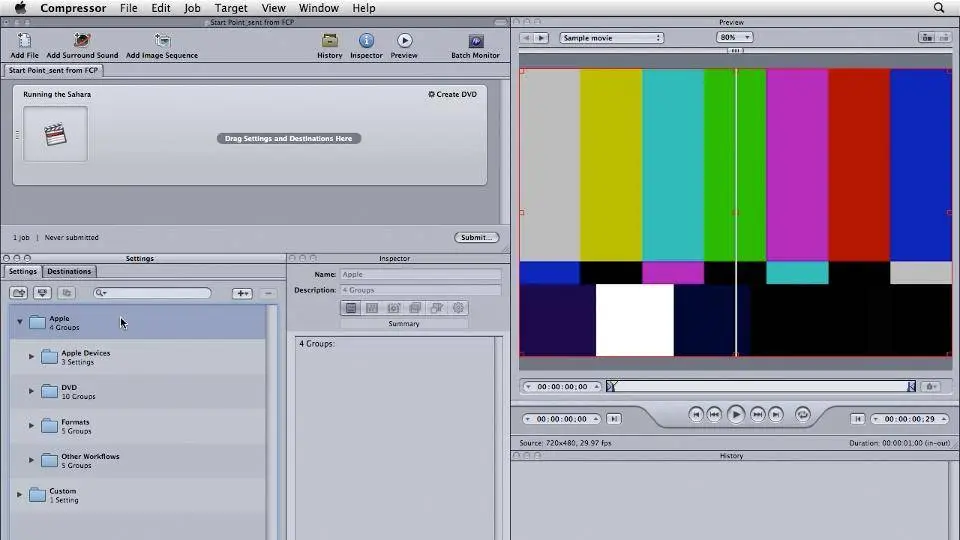The width and height of the screenshot is (960, 540).
Task: Click next item arrow in Preview window
Action: click(541, 38)
